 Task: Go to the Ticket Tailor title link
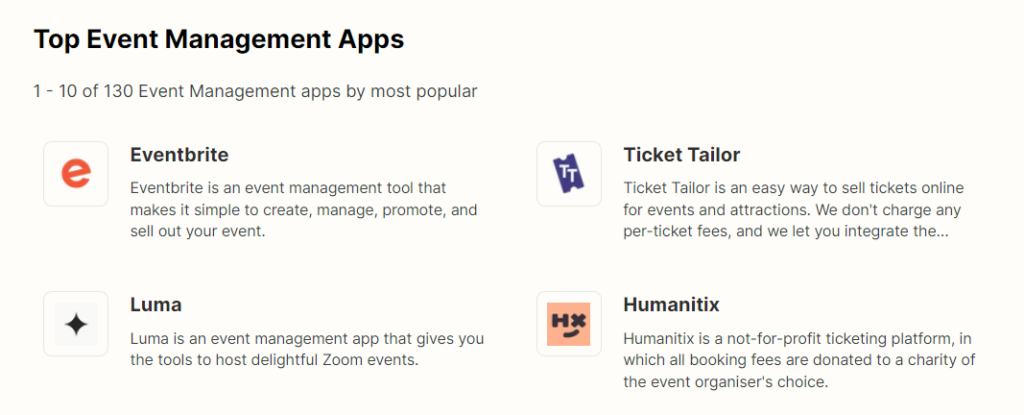point(681,155)
